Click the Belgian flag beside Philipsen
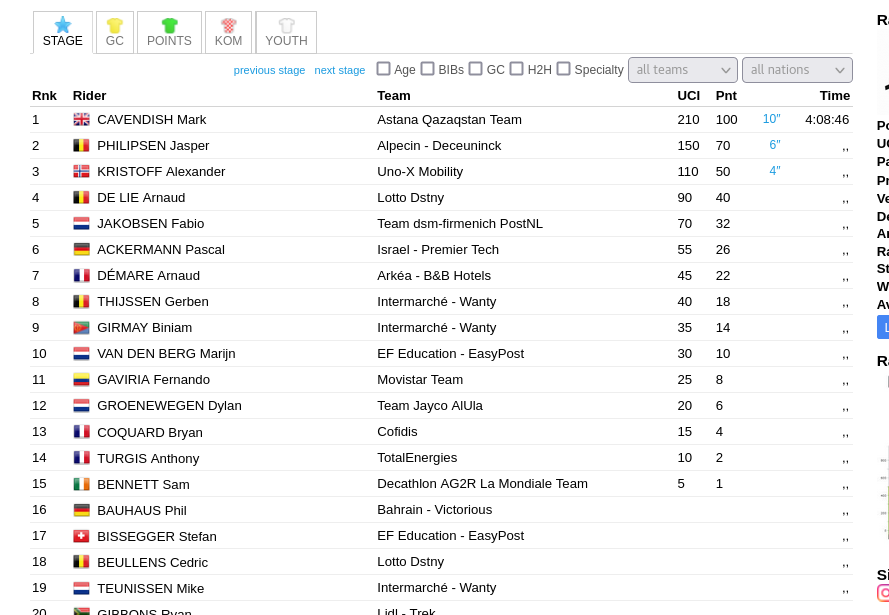Image resolution: width=889 pixels, height=615 pixels. (x=82, y=146)
